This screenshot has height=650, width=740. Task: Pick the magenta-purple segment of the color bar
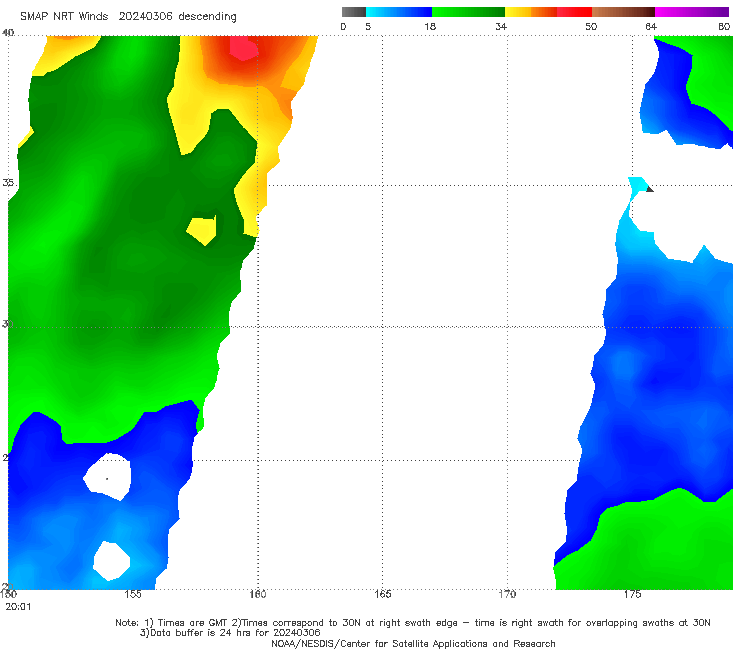point(692,12)
